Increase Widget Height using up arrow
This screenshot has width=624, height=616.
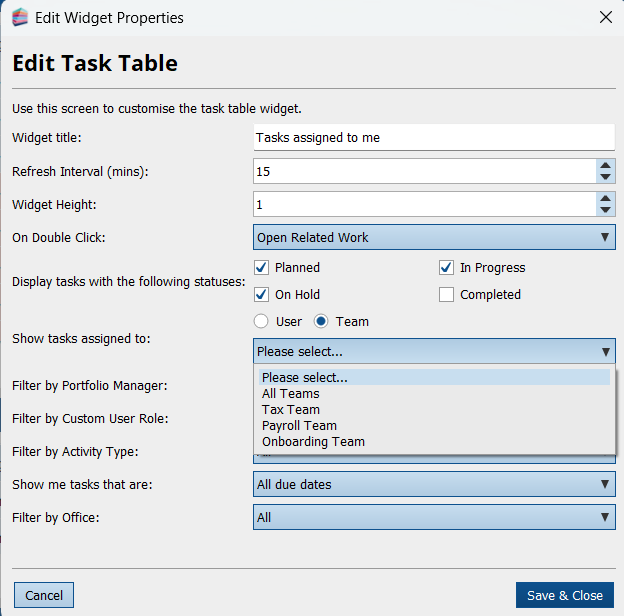point(605,198)
